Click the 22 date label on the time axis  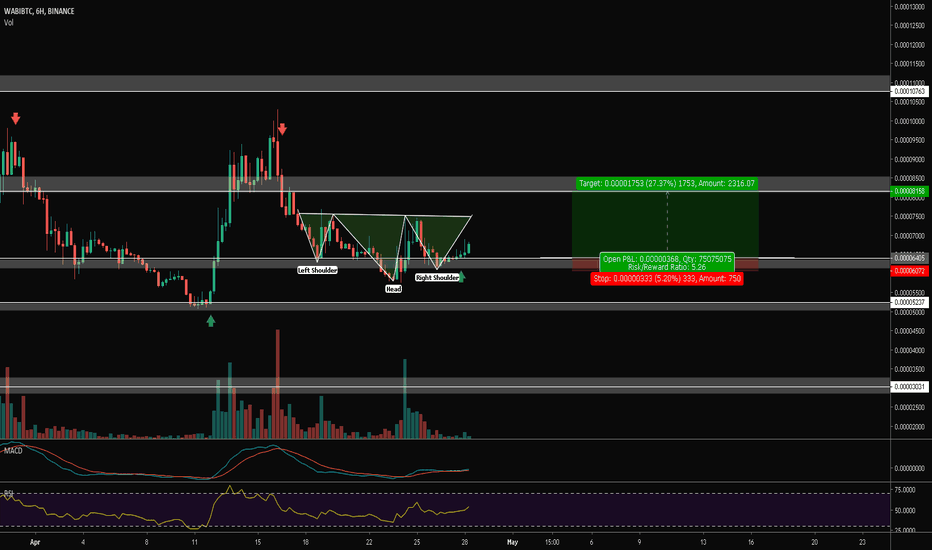pyautogui.click(x=369, y=542)
